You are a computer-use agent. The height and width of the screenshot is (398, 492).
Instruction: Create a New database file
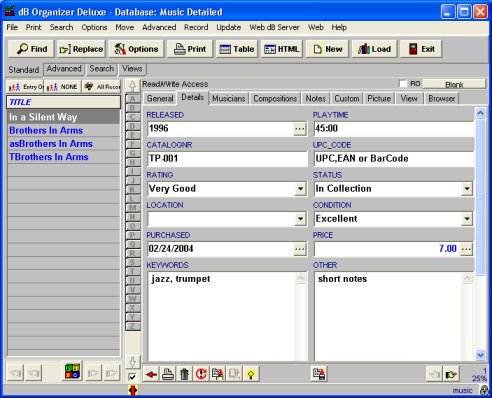point(328,49)
